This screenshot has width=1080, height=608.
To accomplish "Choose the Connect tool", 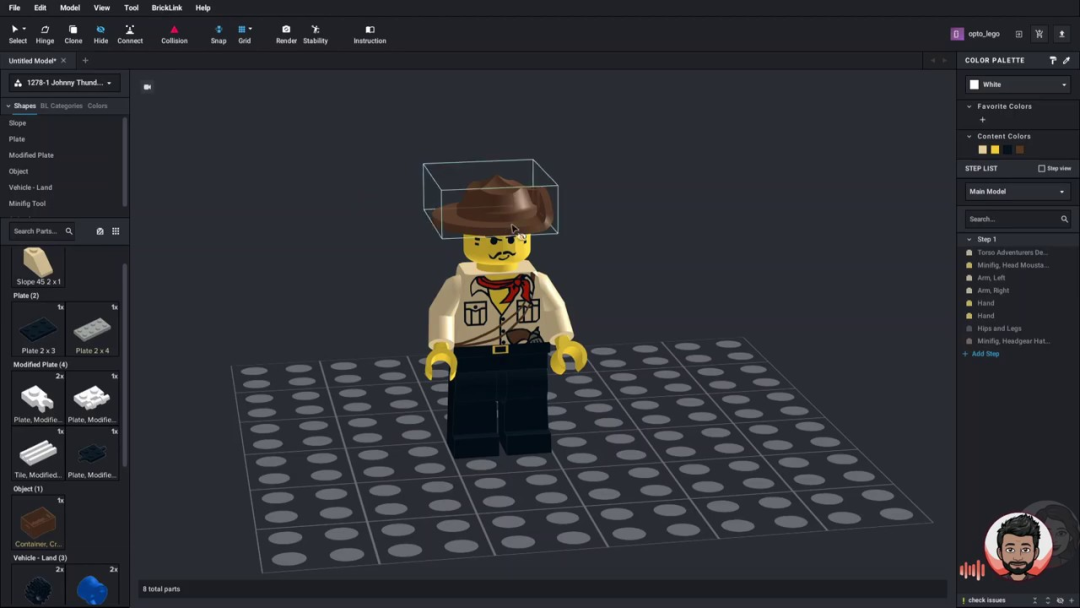I will [x=129, y=34].
